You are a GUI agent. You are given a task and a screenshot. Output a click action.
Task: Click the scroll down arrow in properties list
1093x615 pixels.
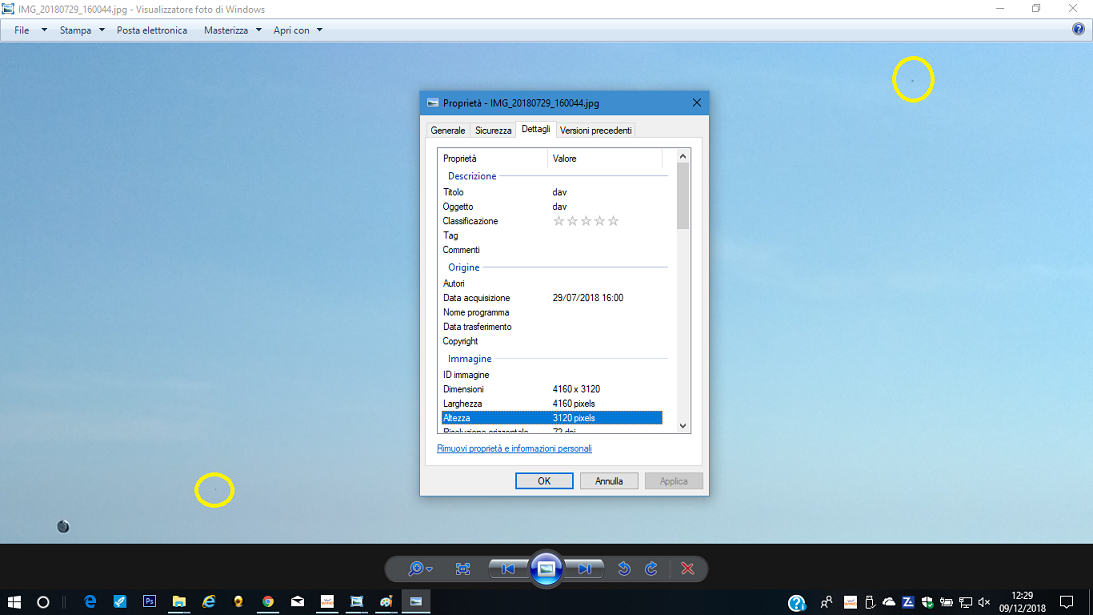(x=683, y=426)
